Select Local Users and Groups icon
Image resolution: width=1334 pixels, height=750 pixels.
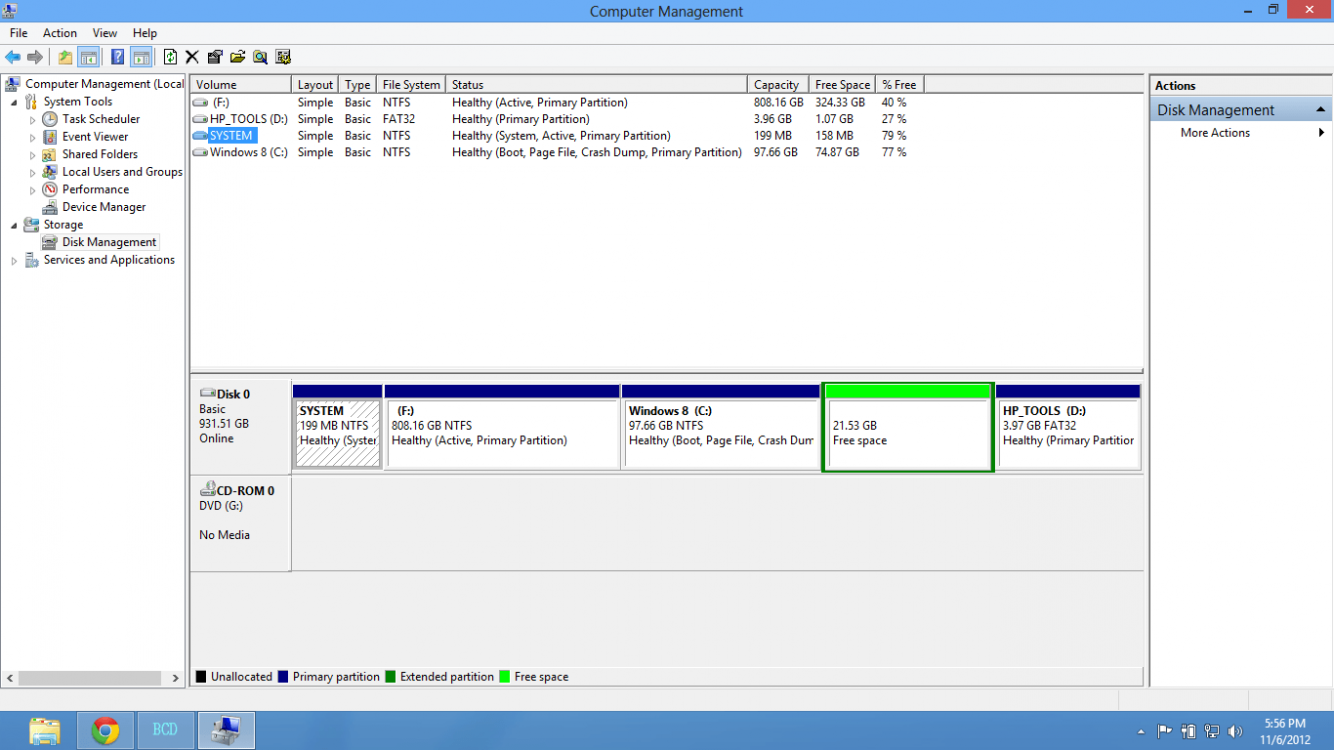coord(50,172)
